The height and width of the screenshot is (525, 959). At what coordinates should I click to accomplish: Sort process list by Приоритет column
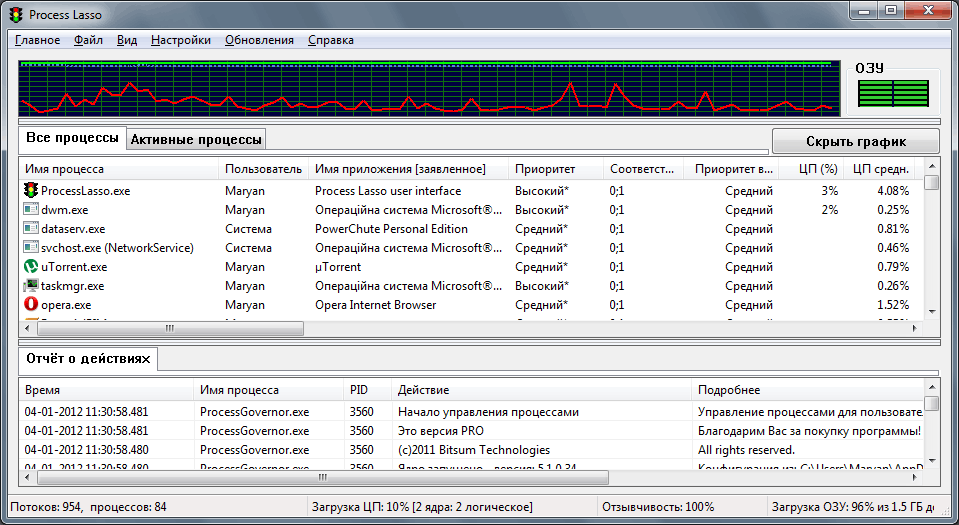[556, 169]
